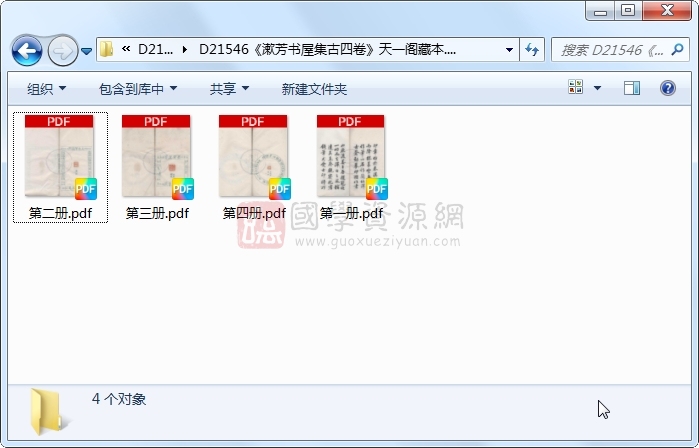Refresh the current folder view

coord(532,49)
